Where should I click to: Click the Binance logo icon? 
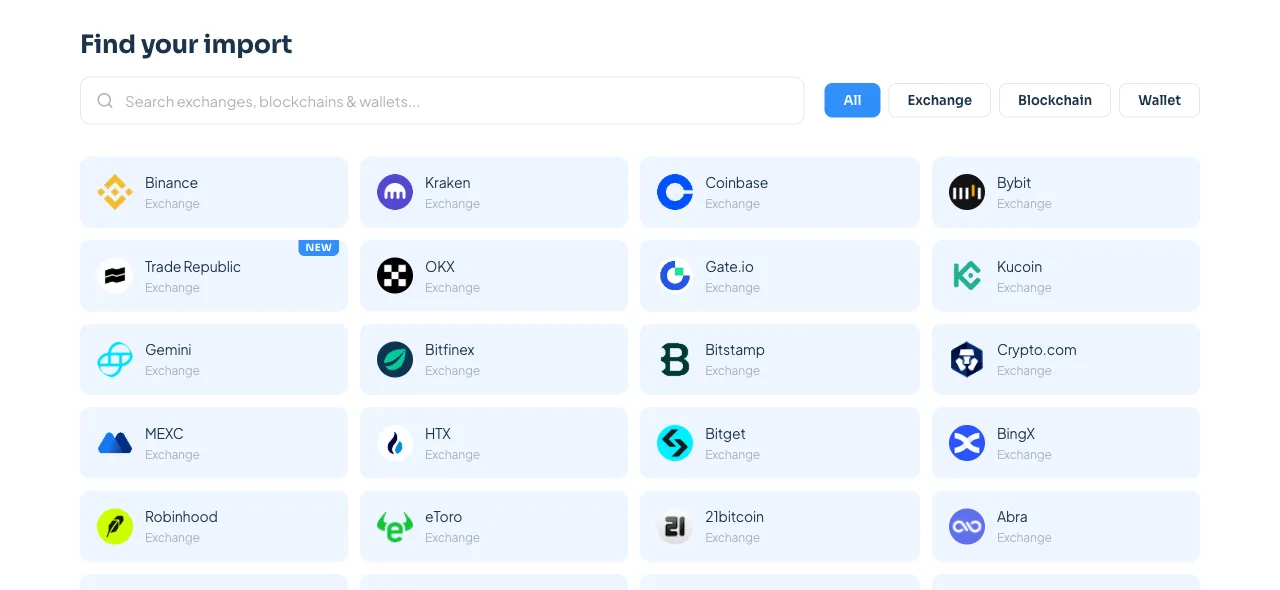[x=115, y=192]
